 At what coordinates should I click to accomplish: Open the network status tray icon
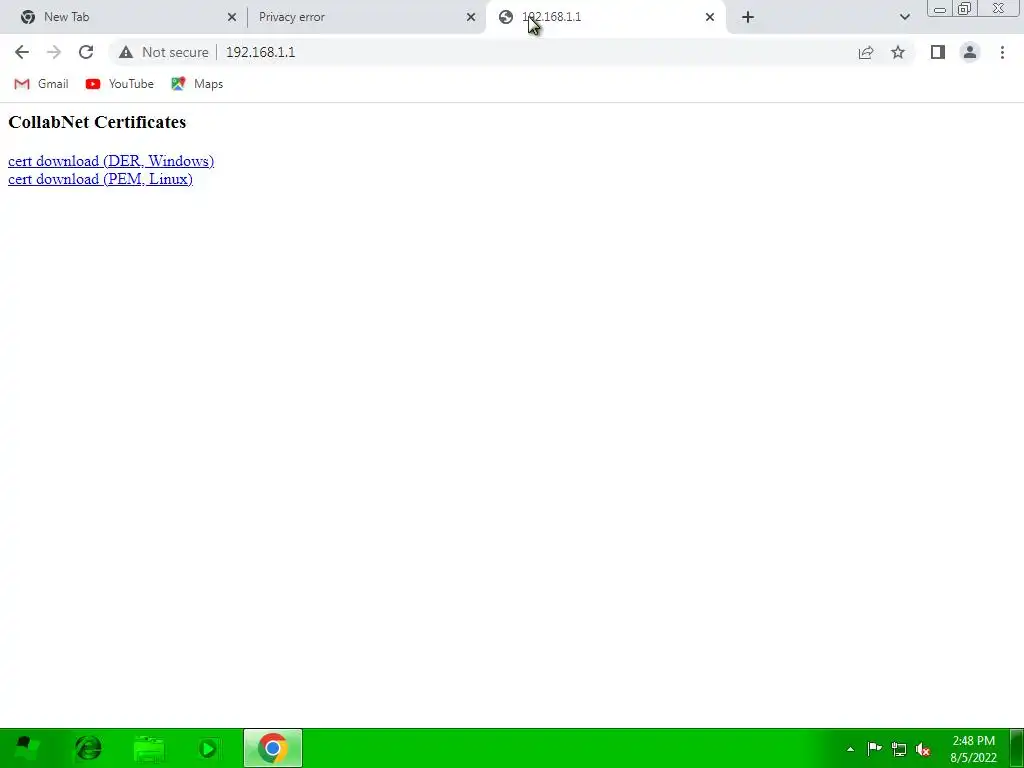point(899,749)
